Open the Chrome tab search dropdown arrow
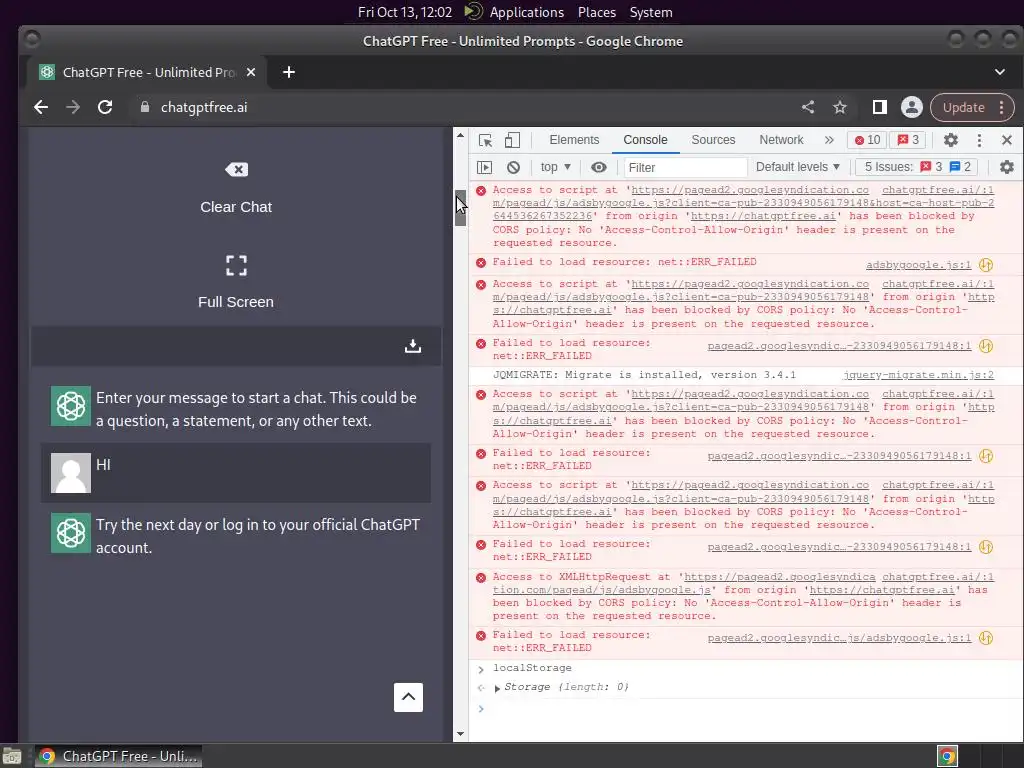 tap(1000, 72)
